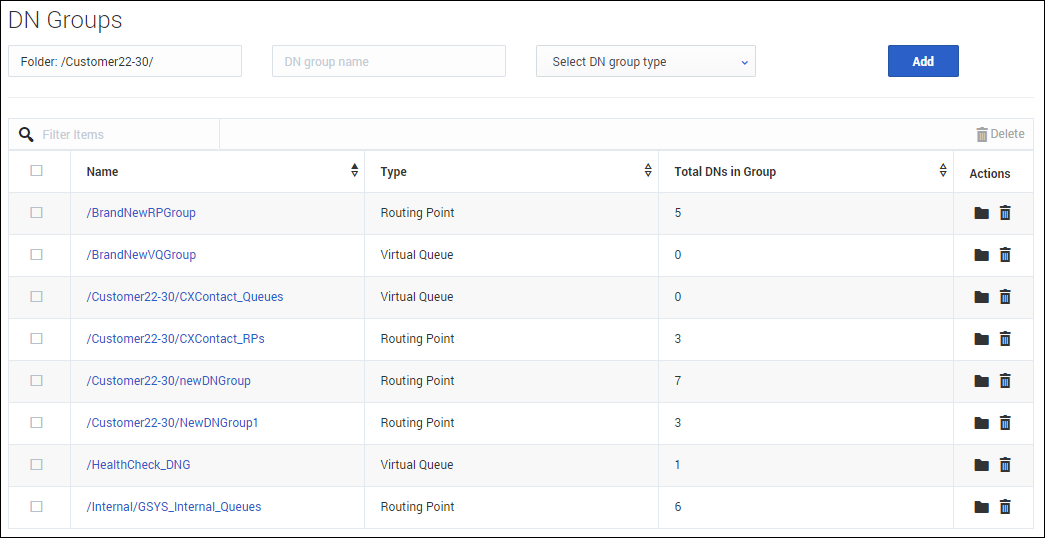Open the /Customer22-30/newDNGroup link

point(168,381)
